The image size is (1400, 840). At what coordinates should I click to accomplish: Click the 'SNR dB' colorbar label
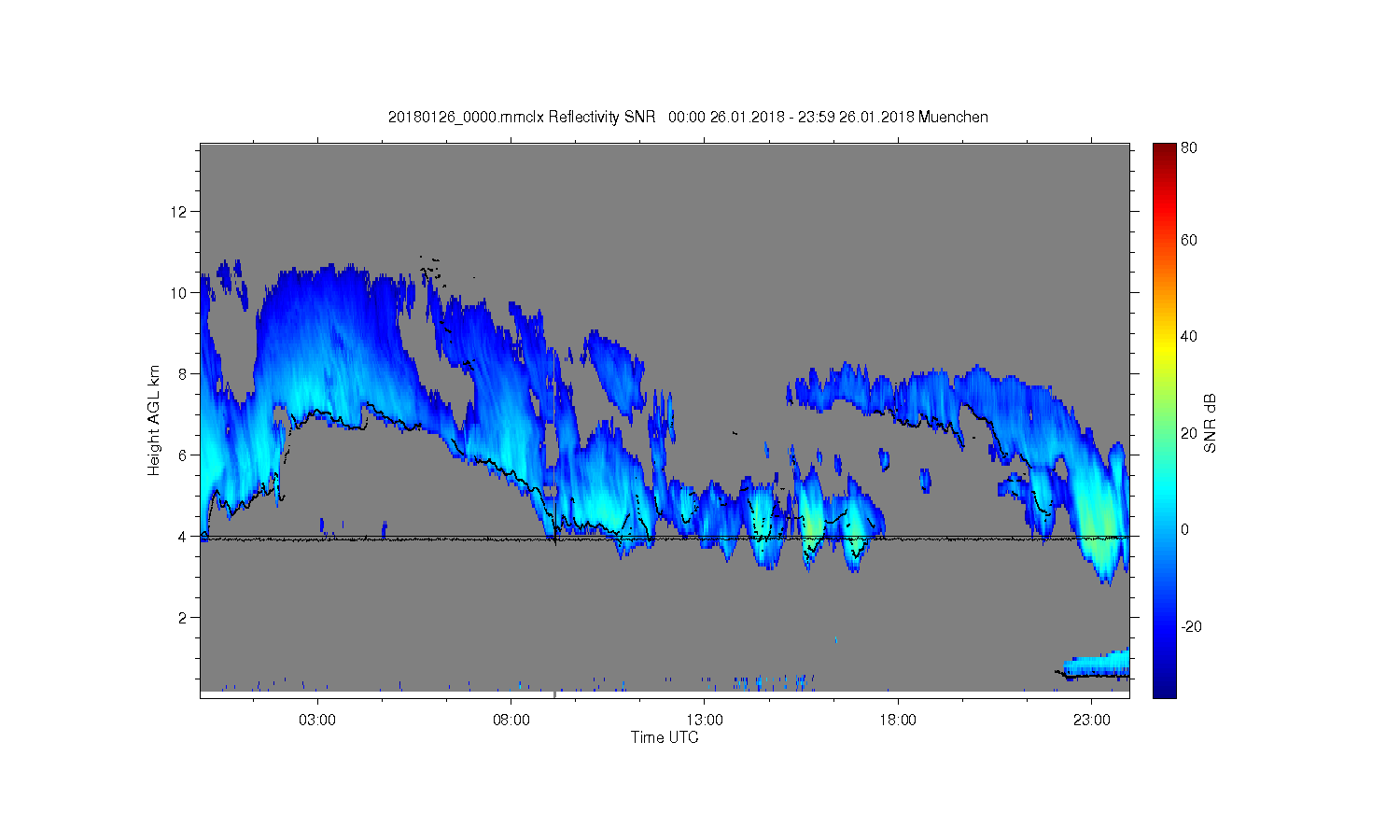tap(1210, 424)
